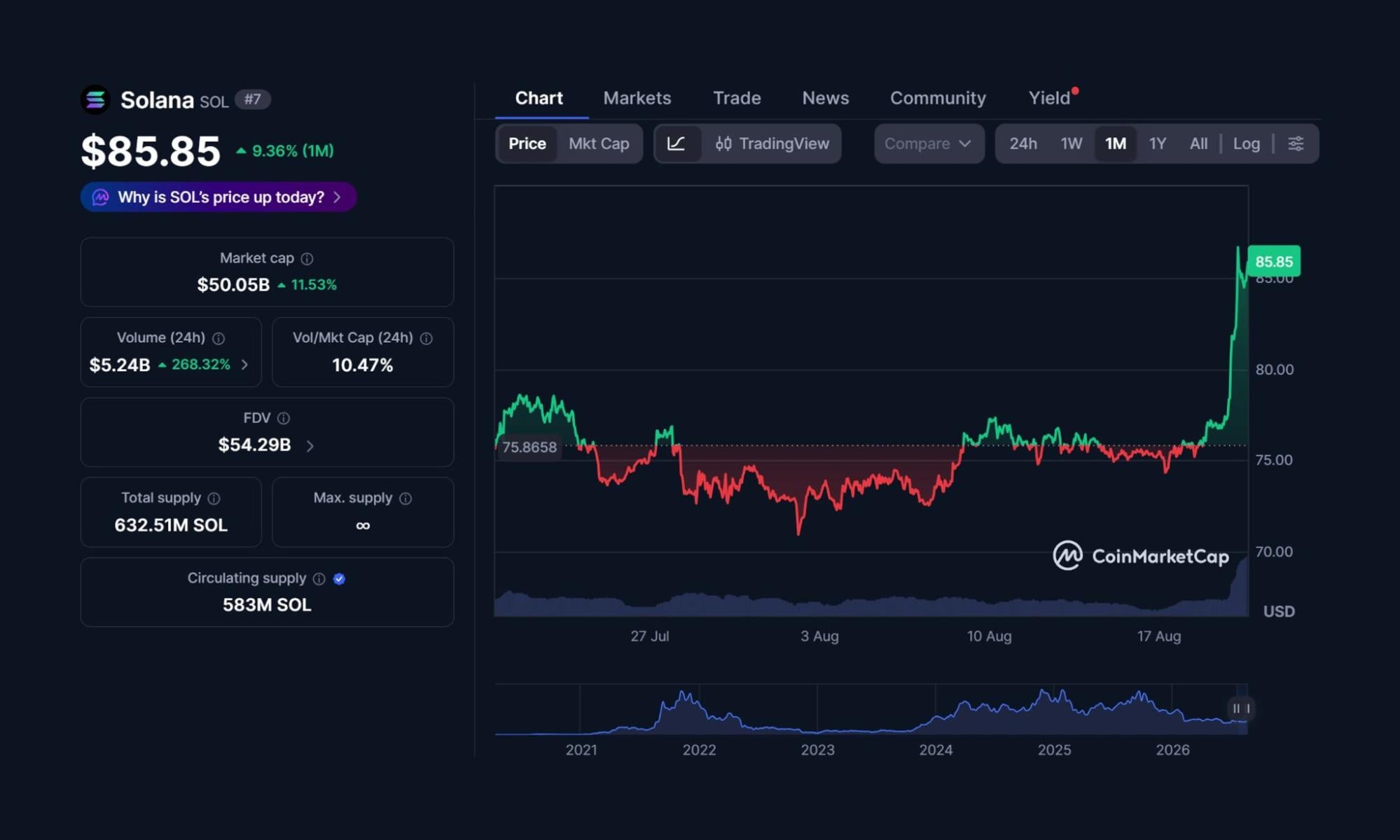Open the chart settings sliders icon
Screen dimensions: 1400x840
pyautogui.click(x=1296, y=143)
